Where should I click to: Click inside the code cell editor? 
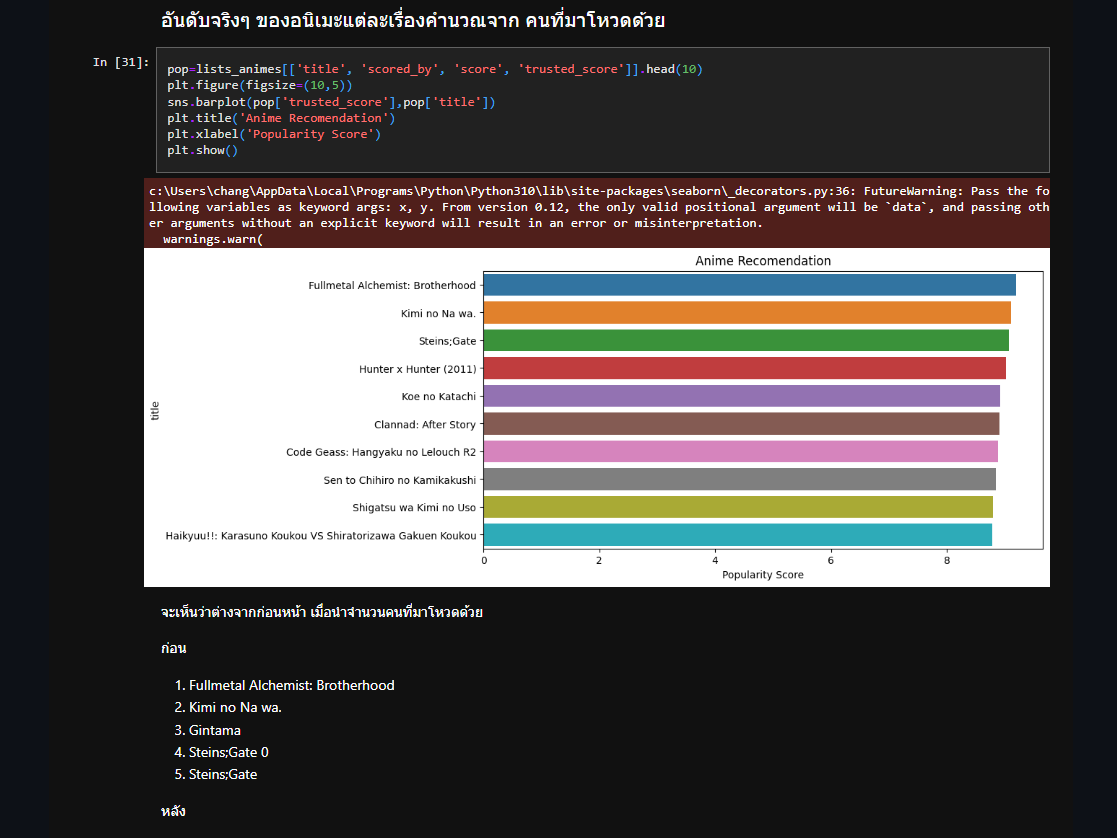603,110
